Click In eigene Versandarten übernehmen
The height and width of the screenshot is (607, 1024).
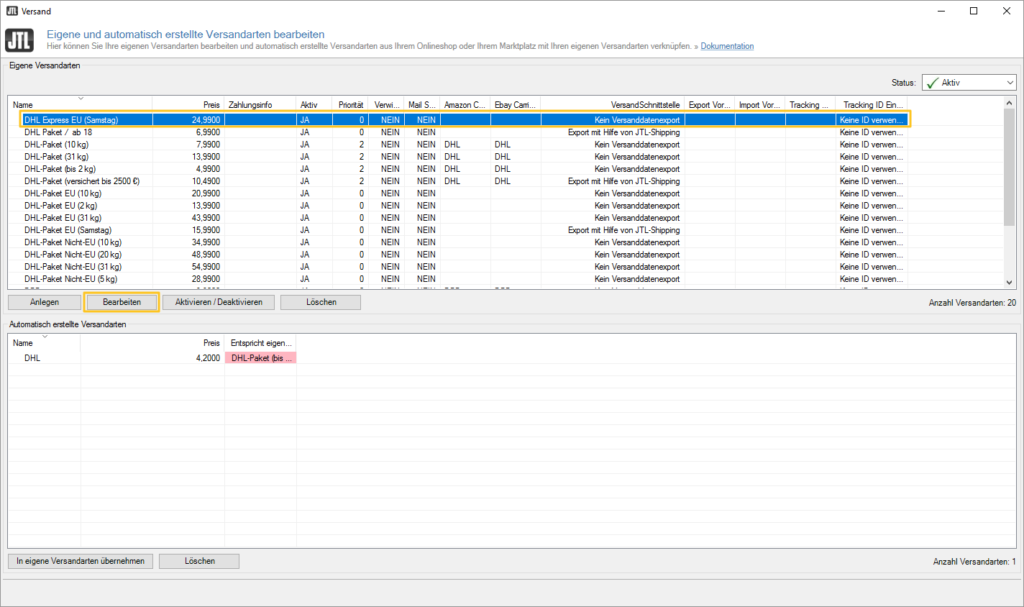tap(81, 561)
